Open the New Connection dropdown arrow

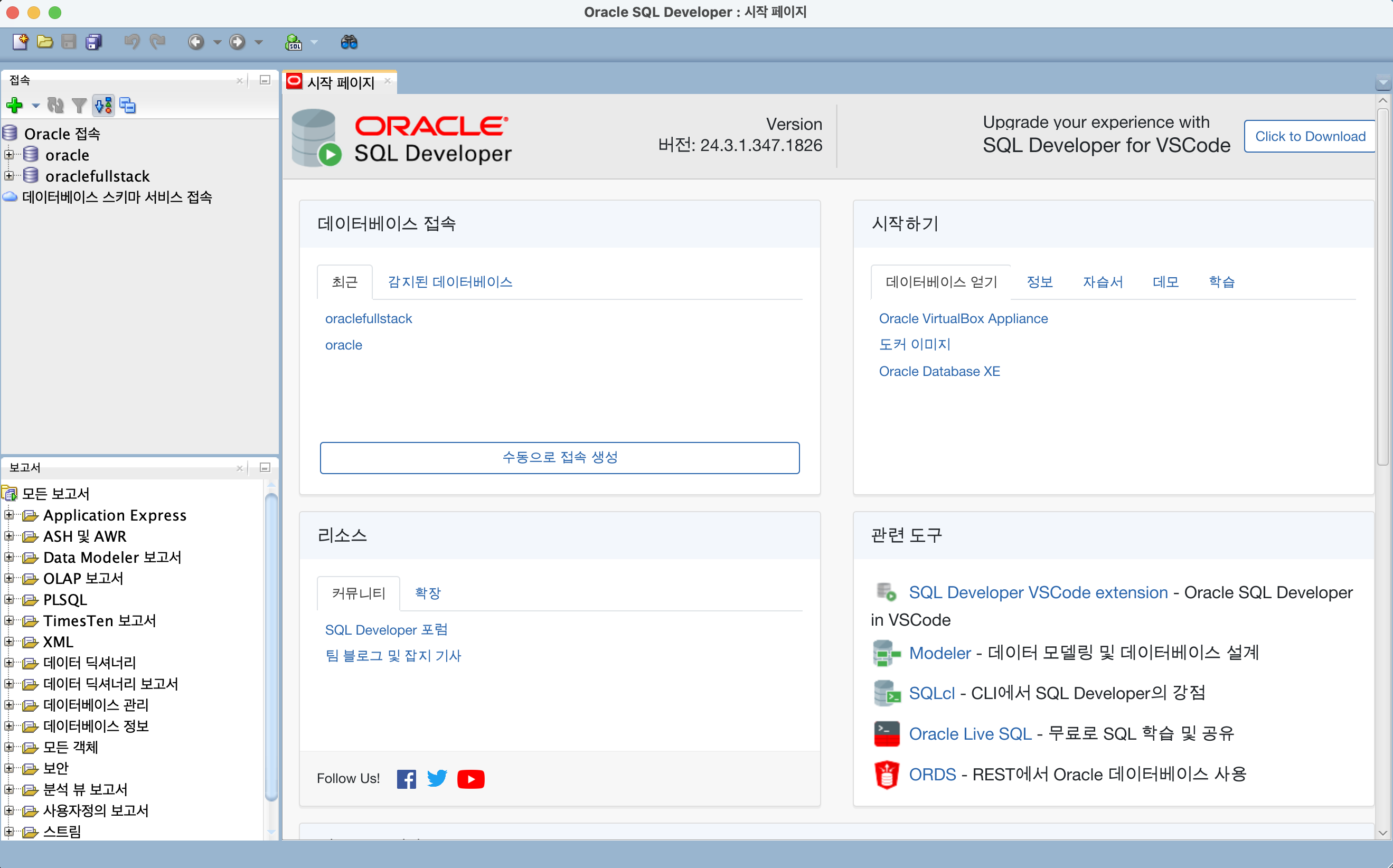[35, 106]
